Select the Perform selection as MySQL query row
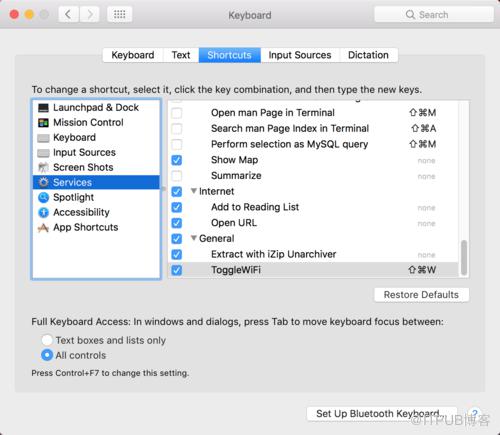 [x=313, y=144]
